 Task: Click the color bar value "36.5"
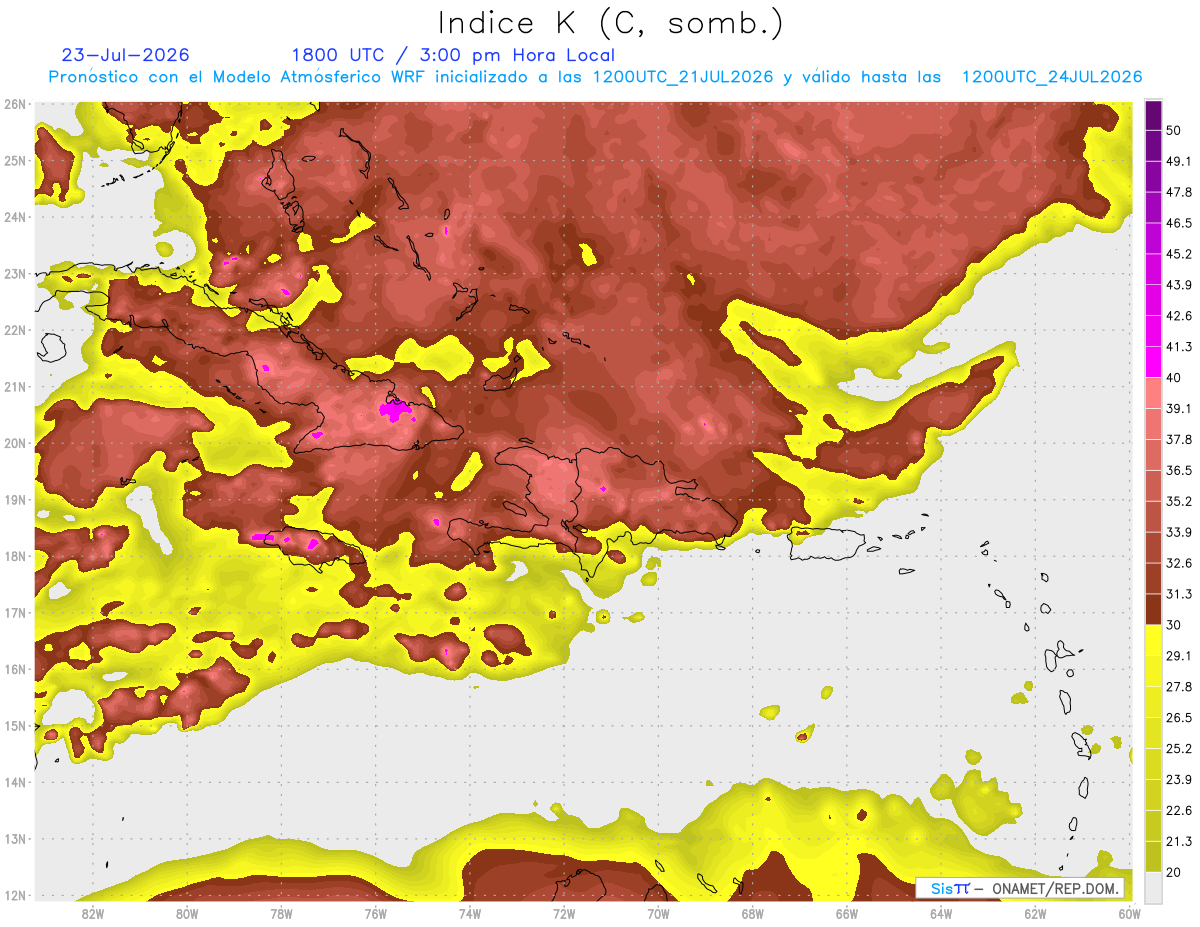click(1179, 470)
